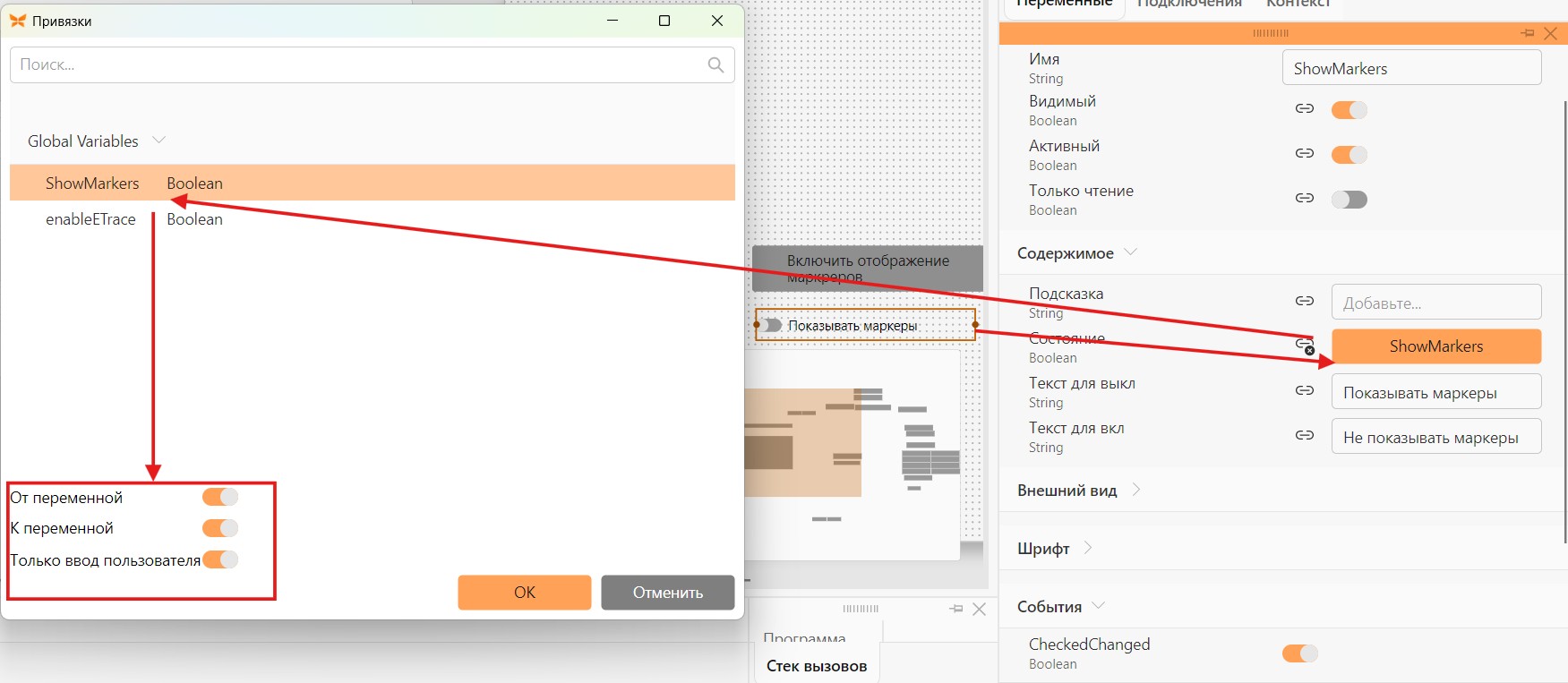Click the binding link icon for Только чтение
Screen dimensions: 1568x683
[1305, 198]
